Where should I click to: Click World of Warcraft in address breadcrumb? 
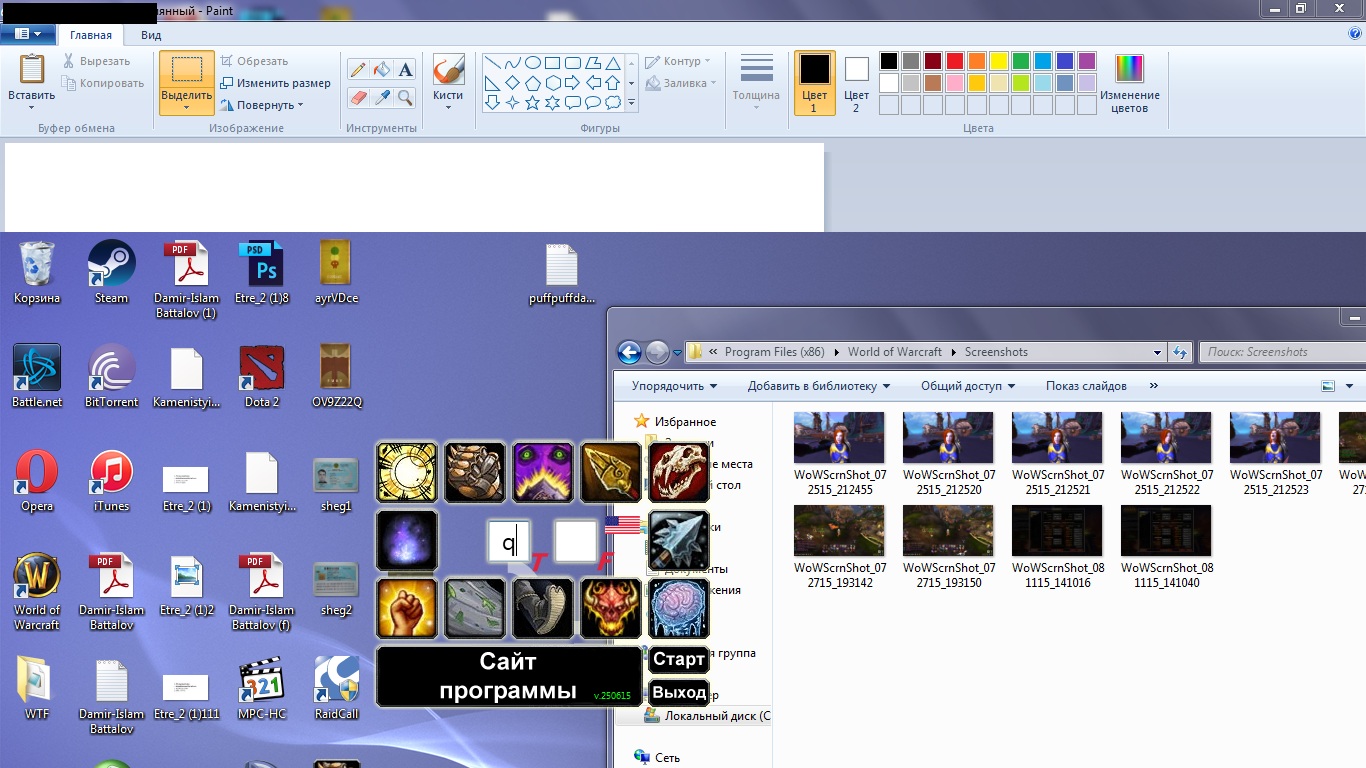(895, 352)
